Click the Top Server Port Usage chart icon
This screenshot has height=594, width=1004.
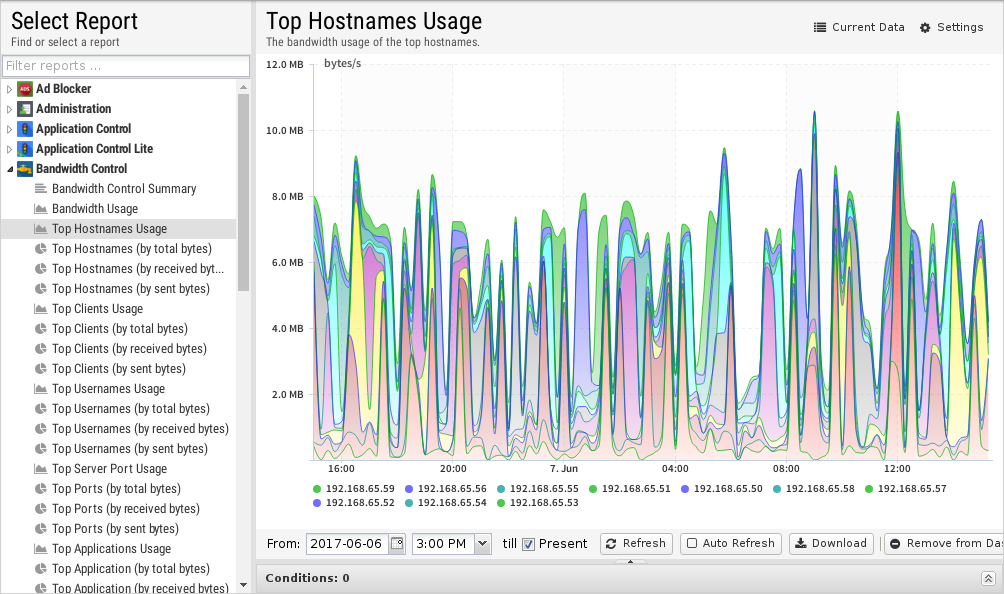point(40,469)
